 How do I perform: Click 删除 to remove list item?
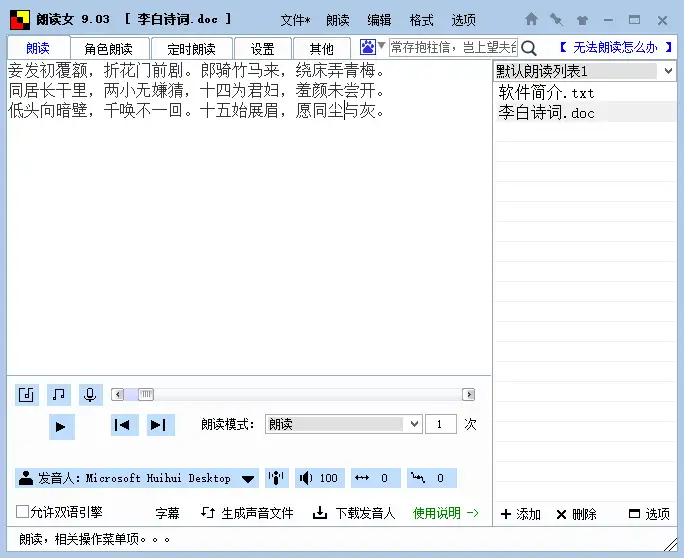(x=576, y=514)
